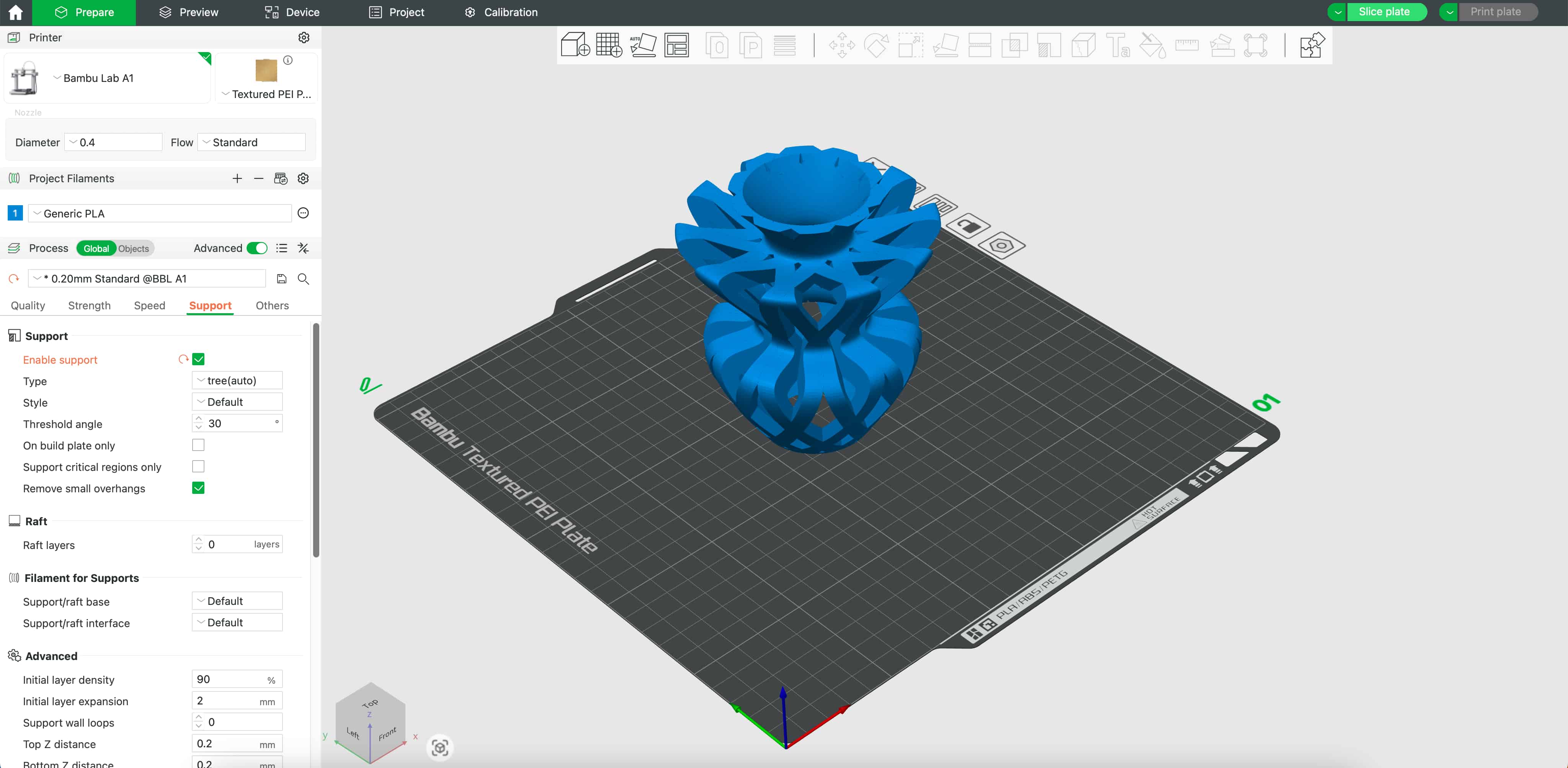
Task: Click the Split to objects icon
Action: pyautogui.click(x=717, y=45)
